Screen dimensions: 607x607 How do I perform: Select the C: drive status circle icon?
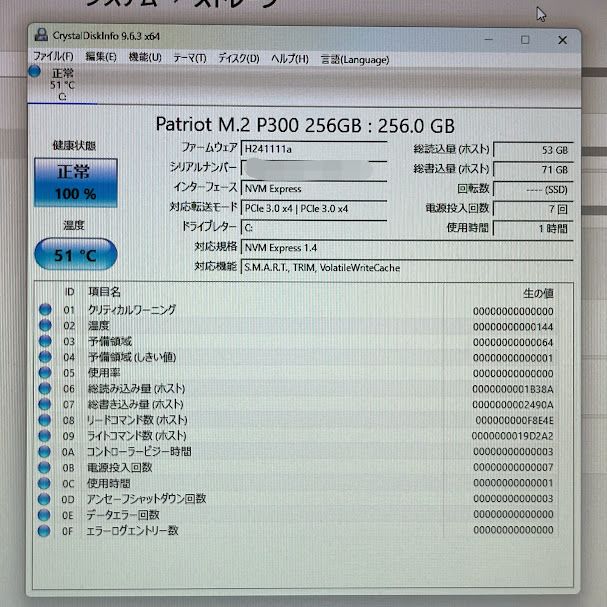[35, 71]
